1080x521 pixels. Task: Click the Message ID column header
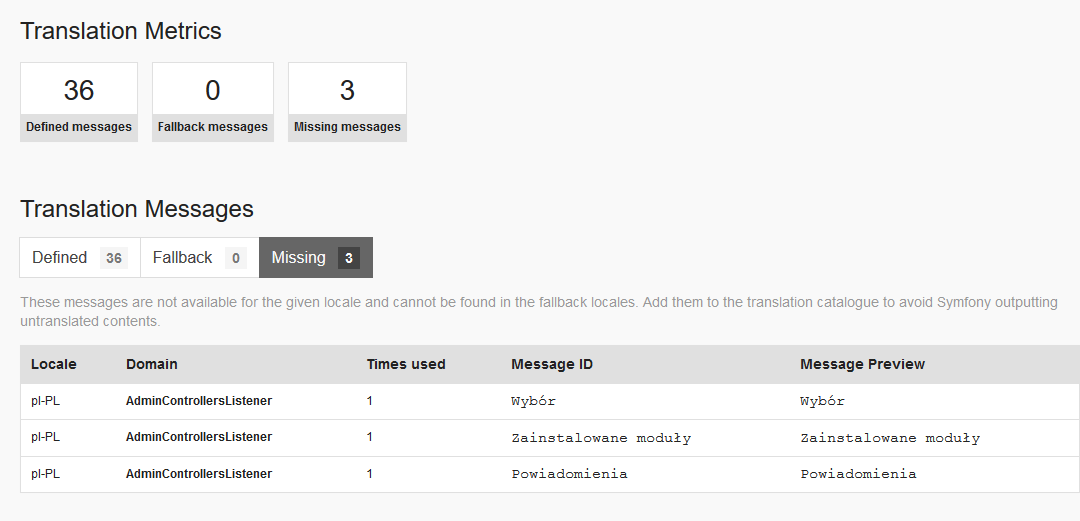coord(552,364)
